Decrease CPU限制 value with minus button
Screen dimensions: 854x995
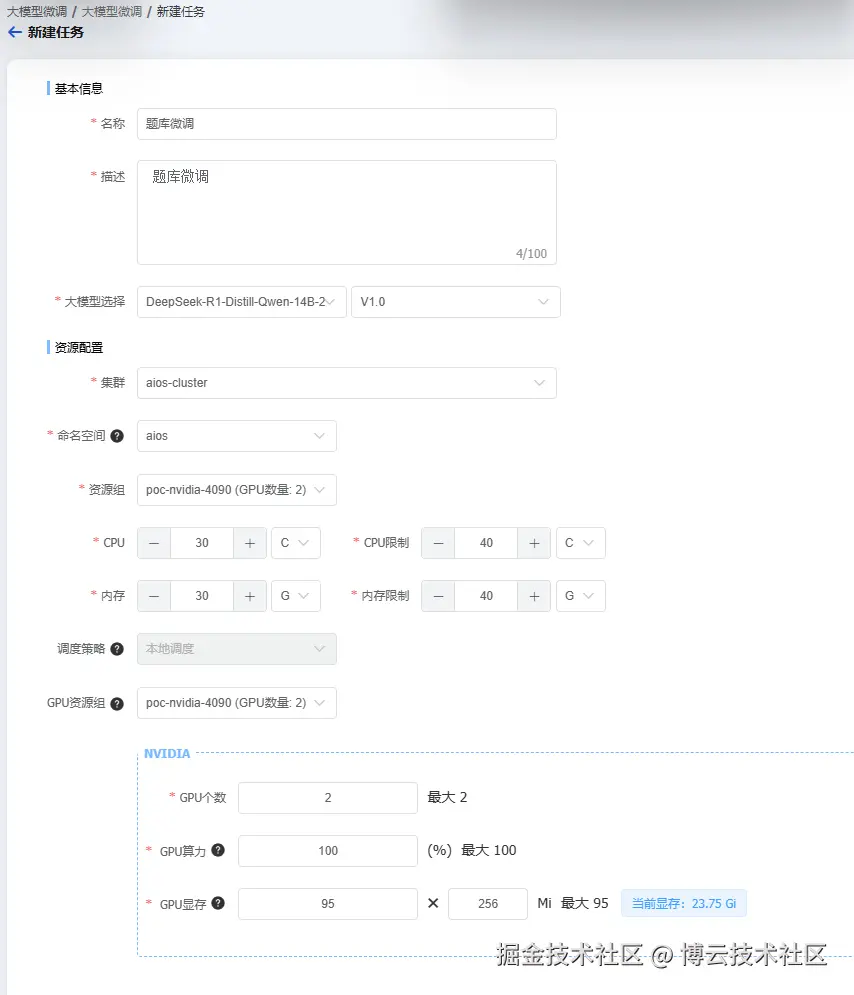point(438,543)
